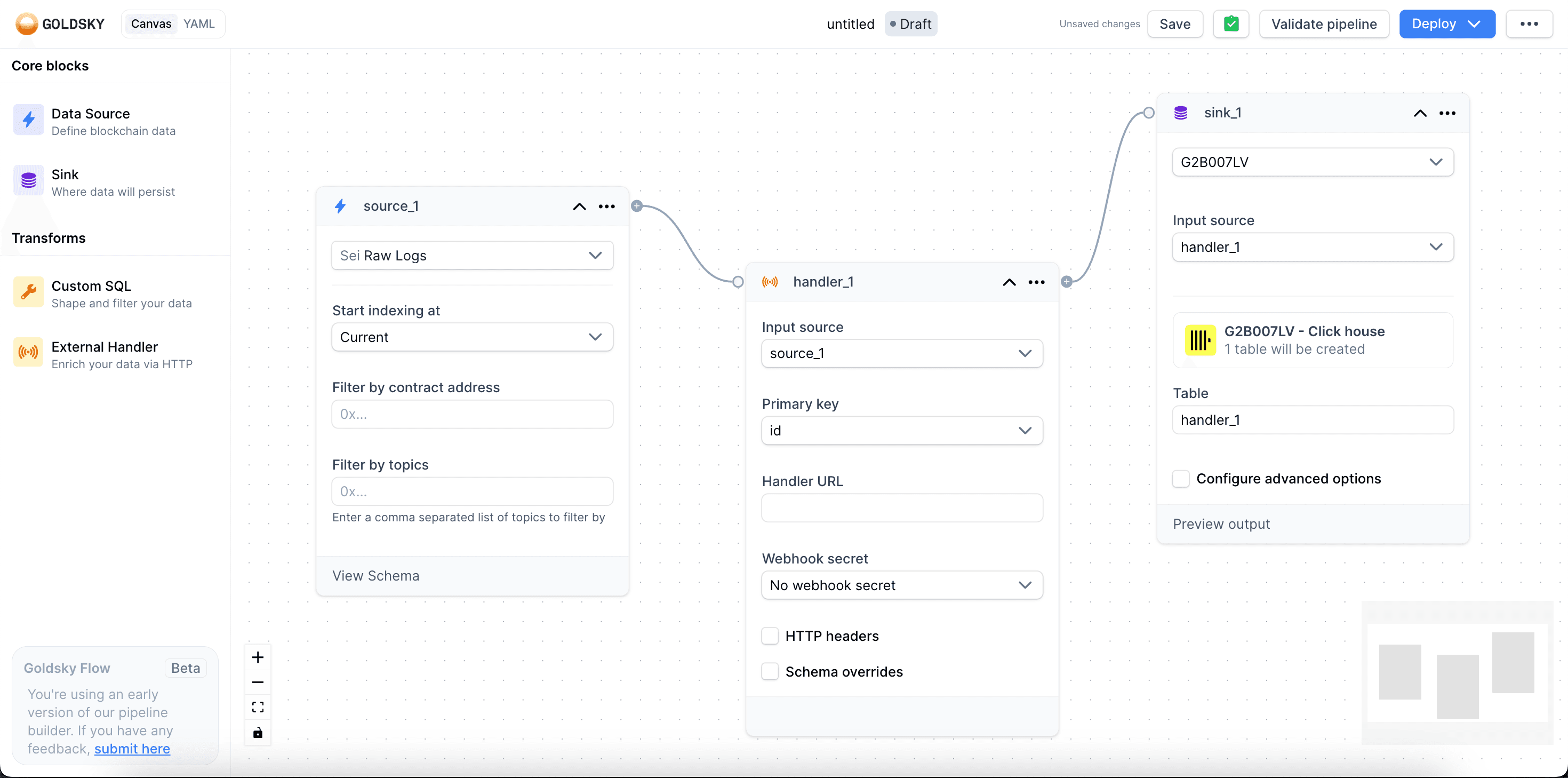This screenshot has width=1568, height=778.
Task: Switch to the YAML tab
Action: [x=199, y=24]
